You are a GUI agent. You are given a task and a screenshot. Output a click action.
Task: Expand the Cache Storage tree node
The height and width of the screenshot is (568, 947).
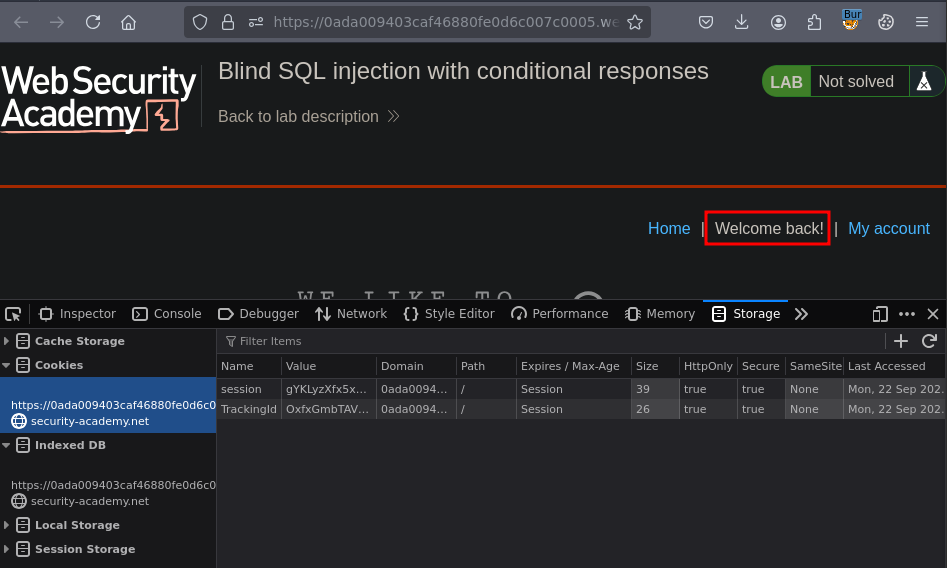(x=7, y=341)
